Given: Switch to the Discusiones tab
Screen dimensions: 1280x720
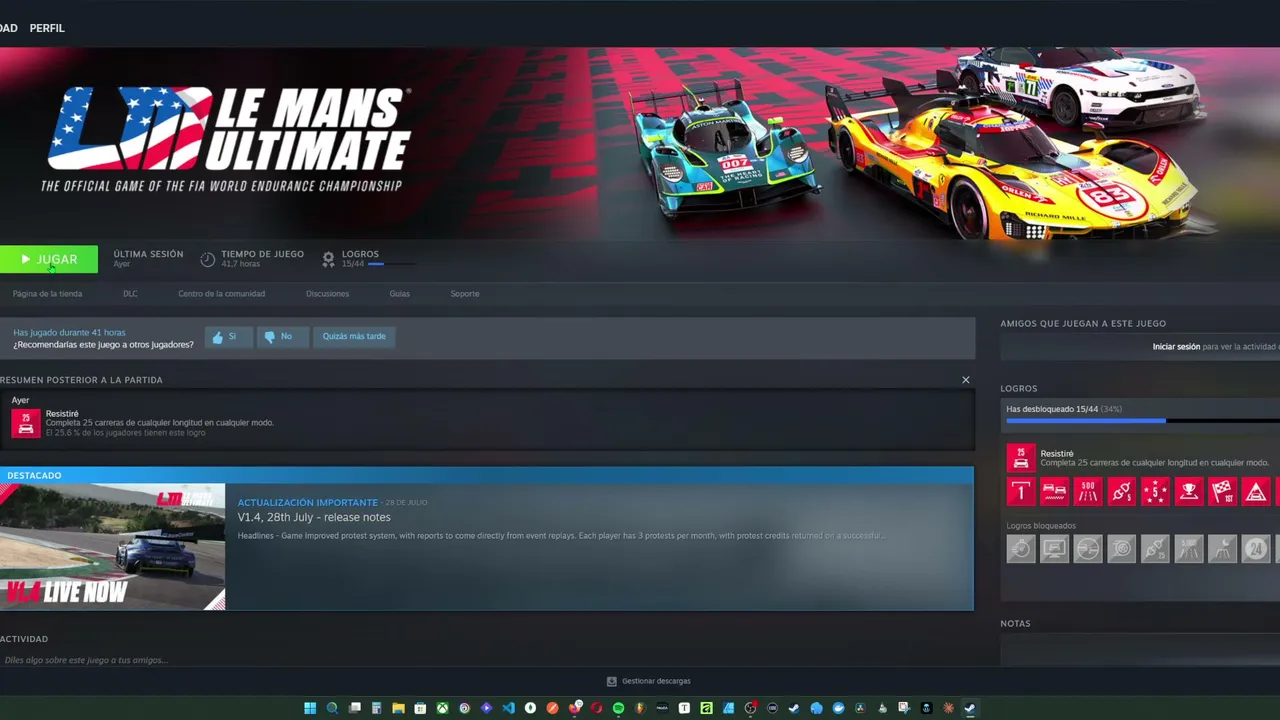Looking at the screenshot, I should 328,294.
